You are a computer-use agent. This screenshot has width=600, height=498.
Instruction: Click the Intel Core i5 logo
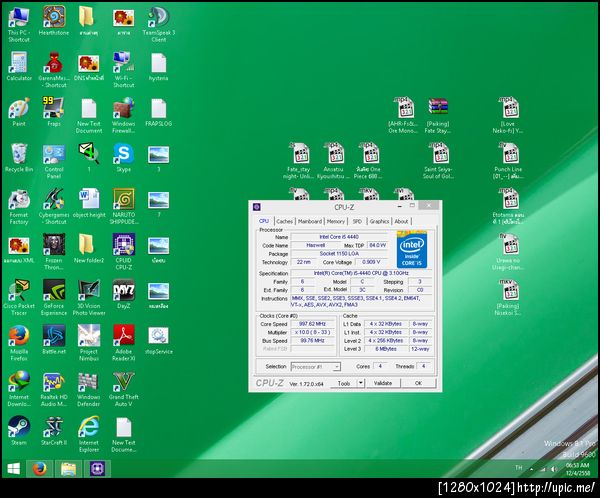click(x=412, y=250)
